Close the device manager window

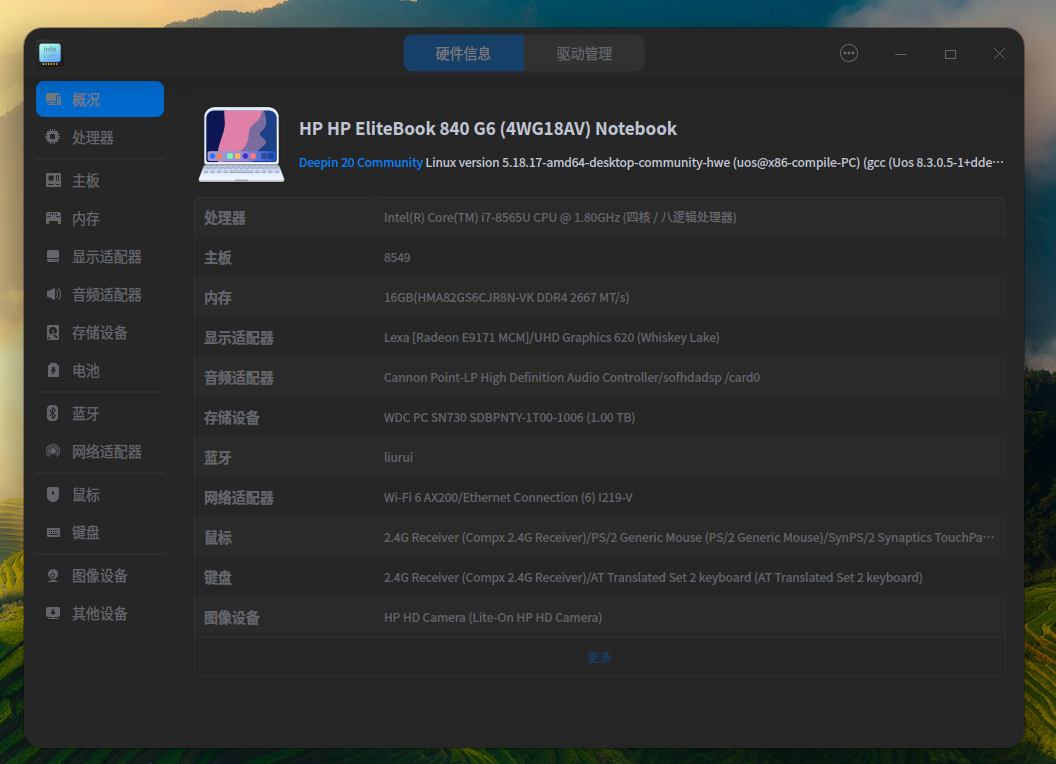click(999, 54)
